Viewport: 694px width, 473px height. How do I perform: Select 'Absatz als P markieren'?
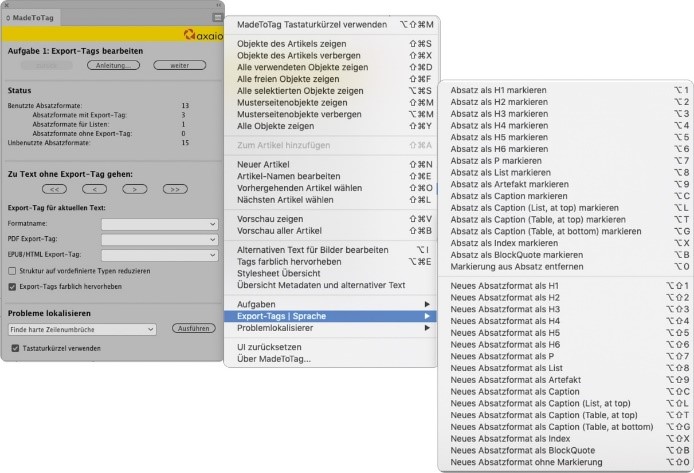click(x=566, y=161)
